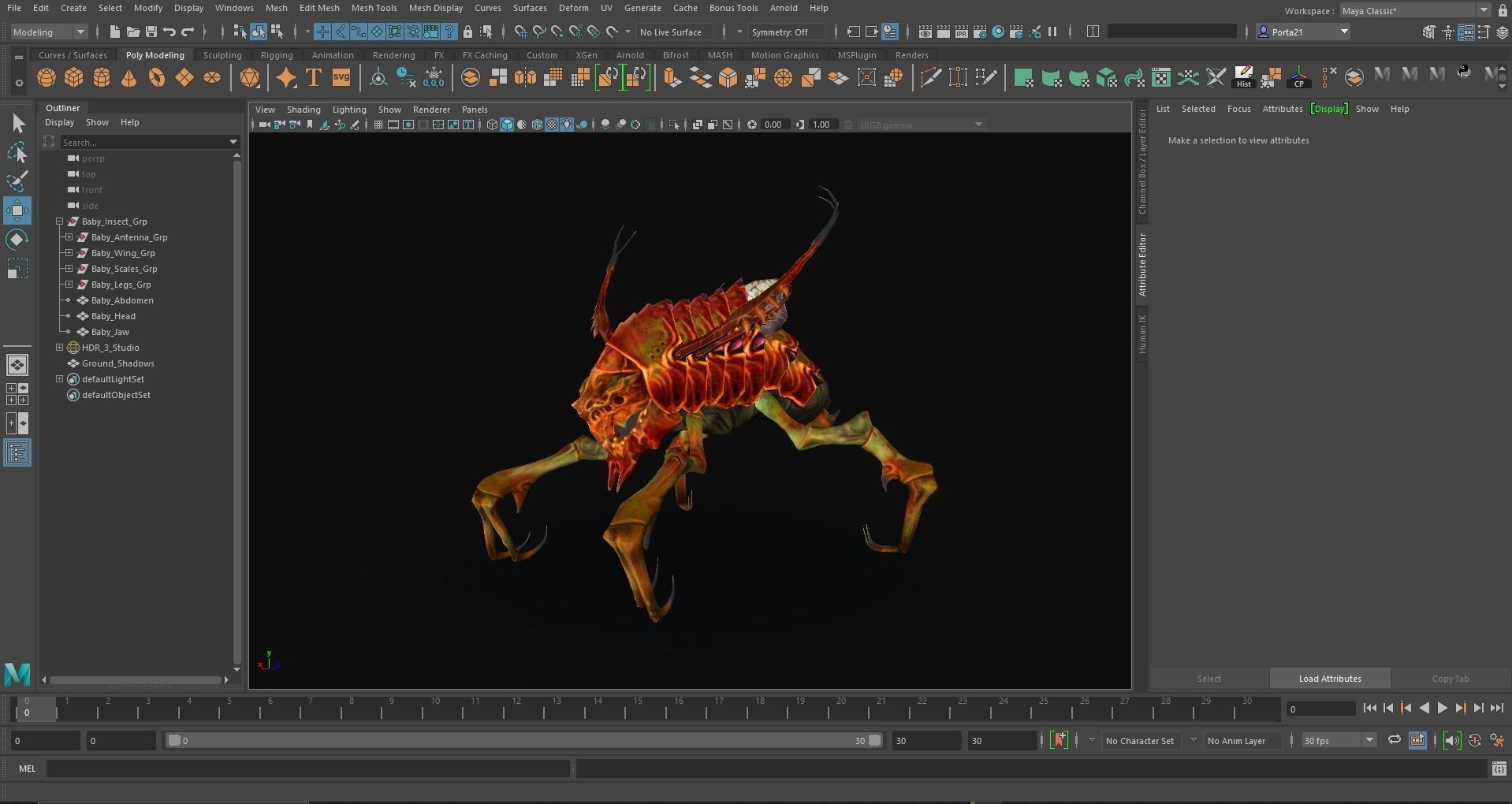Screen dimensions: 1512x804
Task: Click the Python script shelf icon
Action: pyautogui.click(x=1464, y=73)
